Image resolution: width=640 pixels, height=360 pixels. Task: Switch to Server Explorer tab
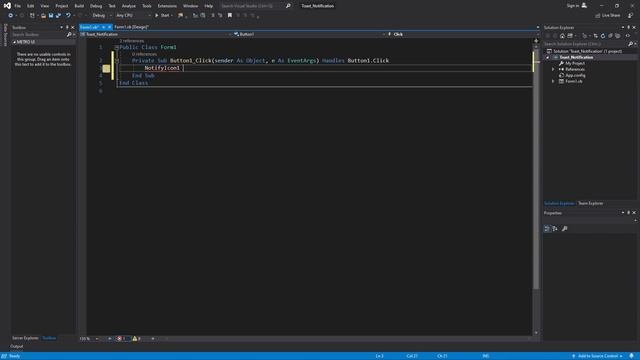click(25, 338)
